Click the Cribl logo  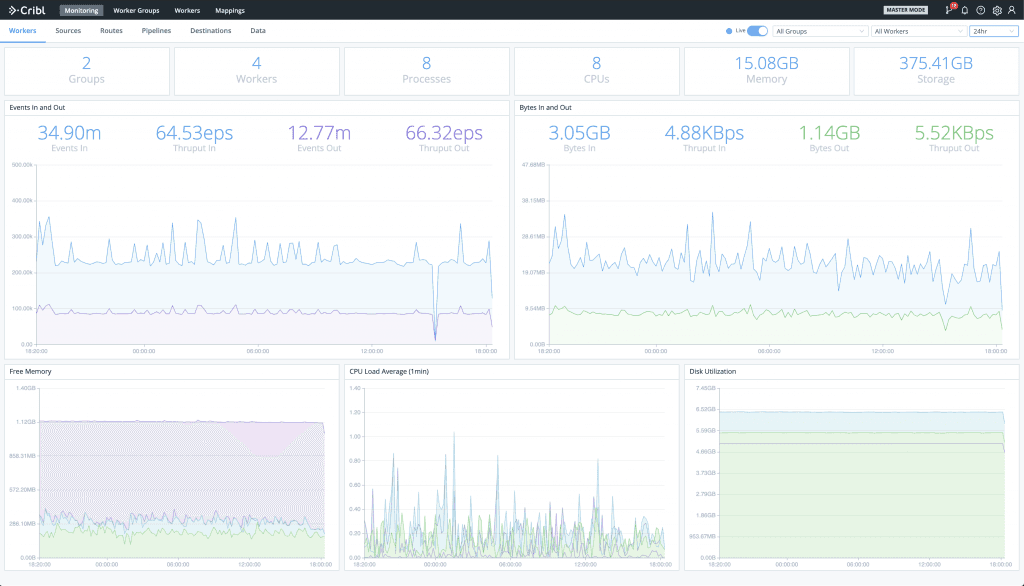pos(28,10)
